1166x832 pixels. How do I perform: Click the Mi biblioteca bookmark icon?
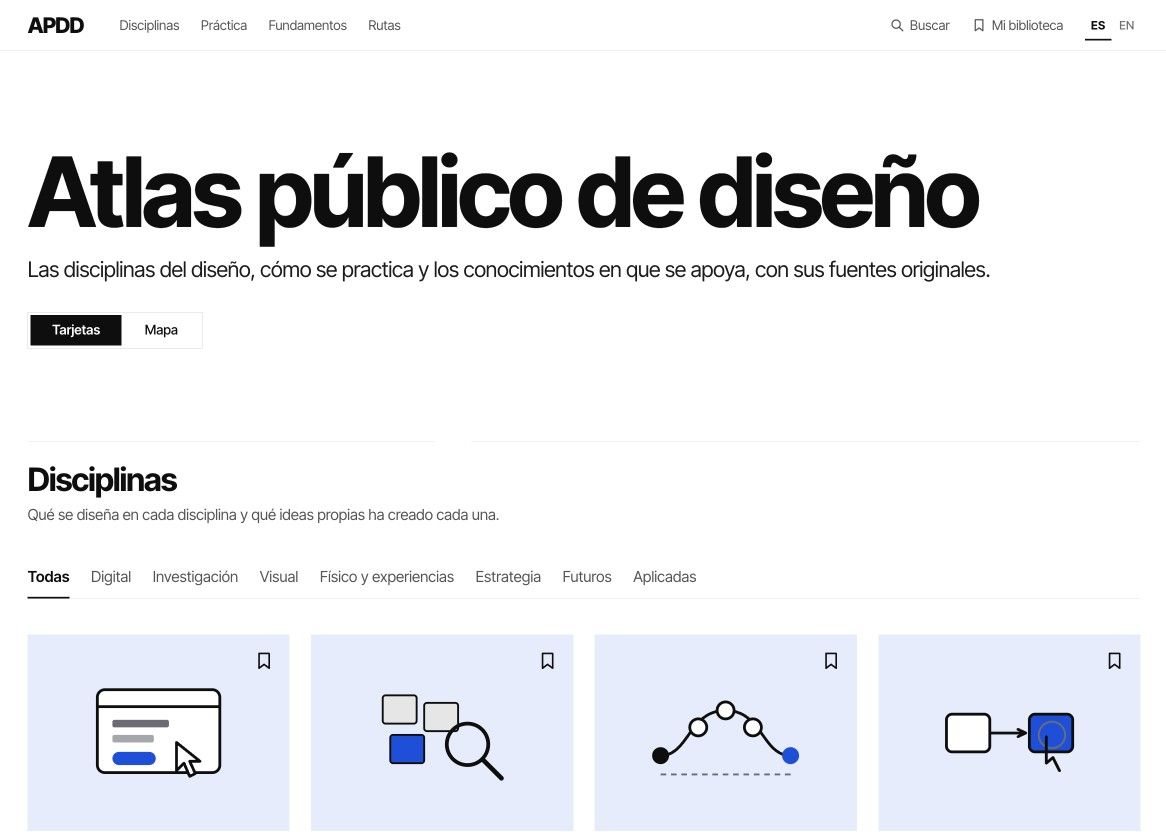(x=979, y=25)
